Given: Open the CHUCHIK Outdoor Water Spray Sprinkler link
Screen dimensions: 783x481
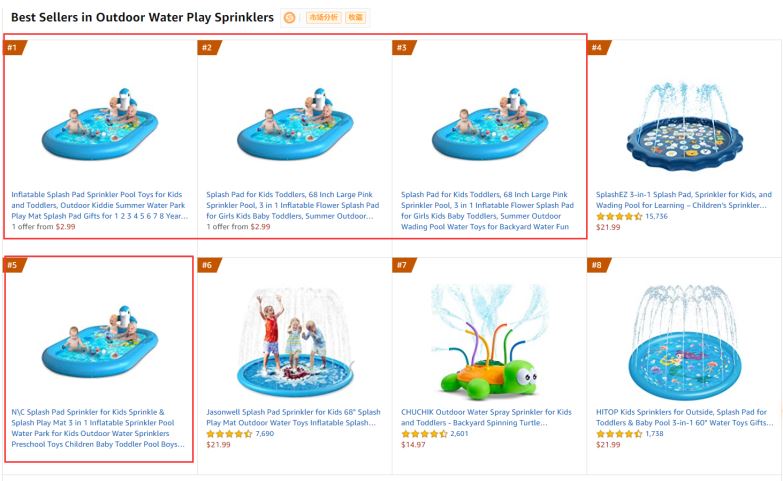Looking at the screenshot, I should click(486, 417).
